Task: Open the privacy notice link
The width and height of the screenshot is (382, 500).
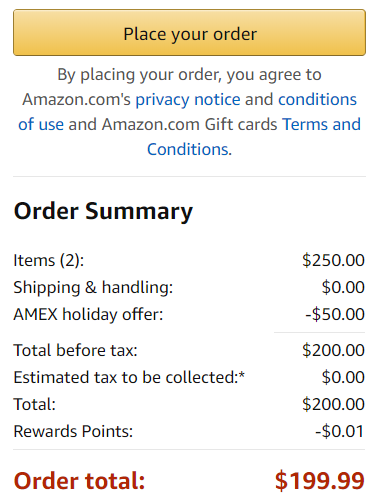Action: 188,99
